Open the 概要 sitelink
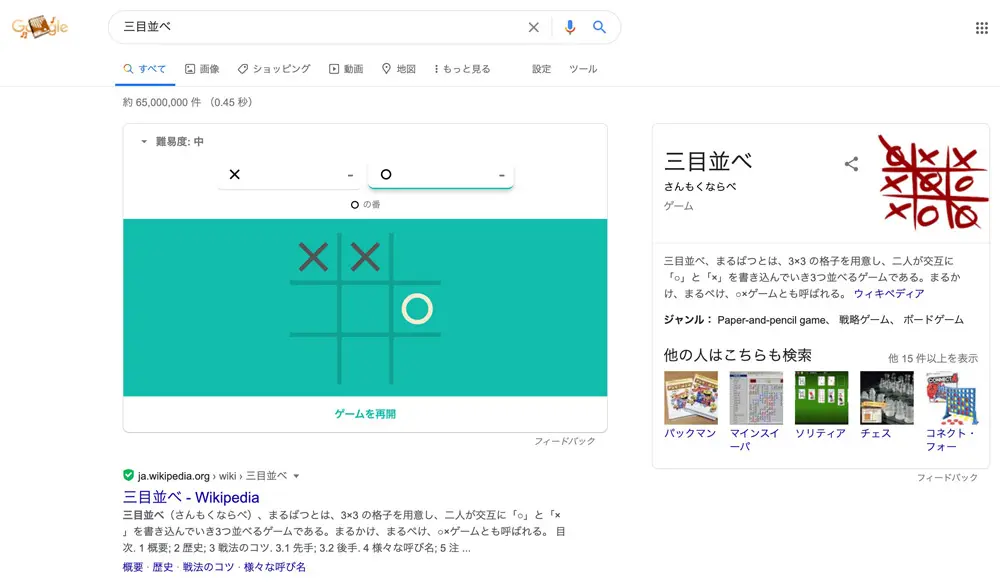 coord(133,567)
